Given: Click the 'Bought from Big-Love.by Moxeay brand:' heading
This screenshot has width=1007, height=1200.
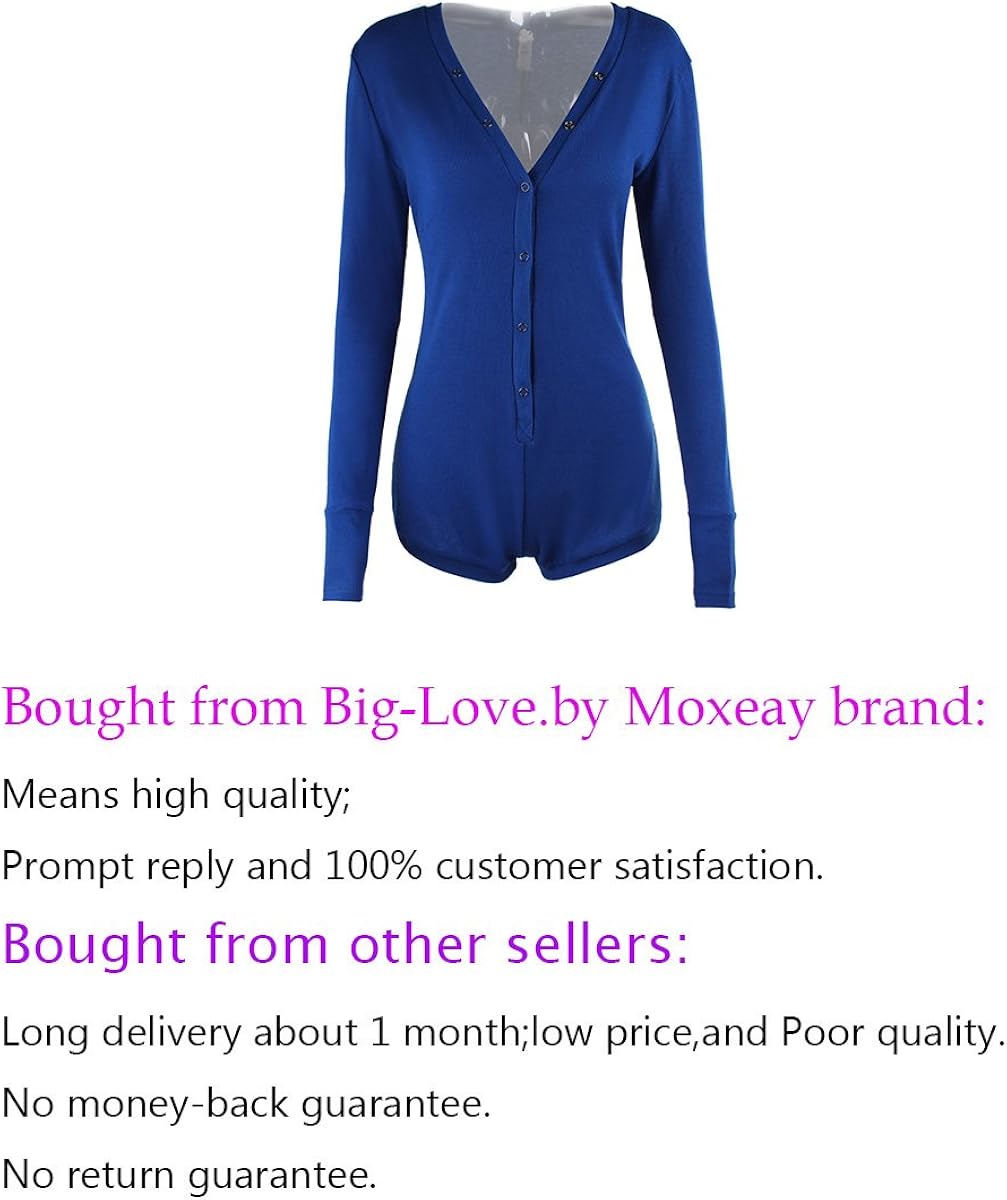Looking at the screenshot, I should coord(494,708).
